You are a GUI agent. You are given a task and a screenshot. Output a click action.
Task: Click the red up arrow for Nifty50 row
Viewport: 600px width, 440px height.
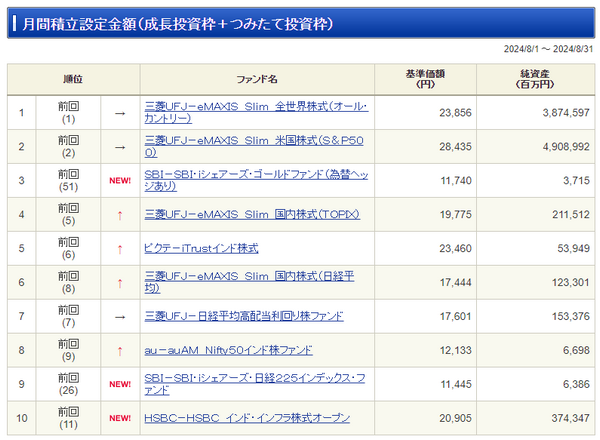(x=120, y=351)
